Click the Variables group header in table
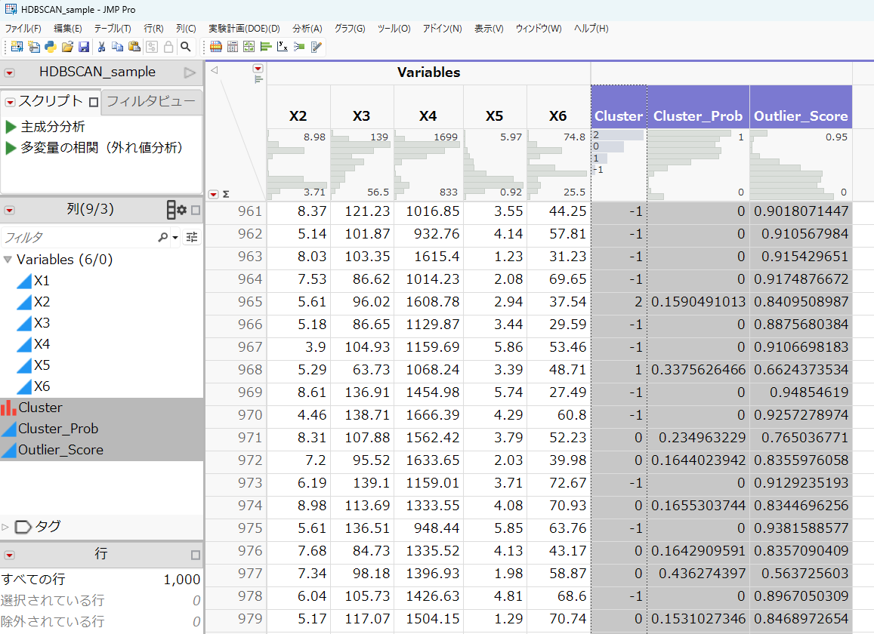The height and width of the screenshot is (634, 874). (429, 72)
